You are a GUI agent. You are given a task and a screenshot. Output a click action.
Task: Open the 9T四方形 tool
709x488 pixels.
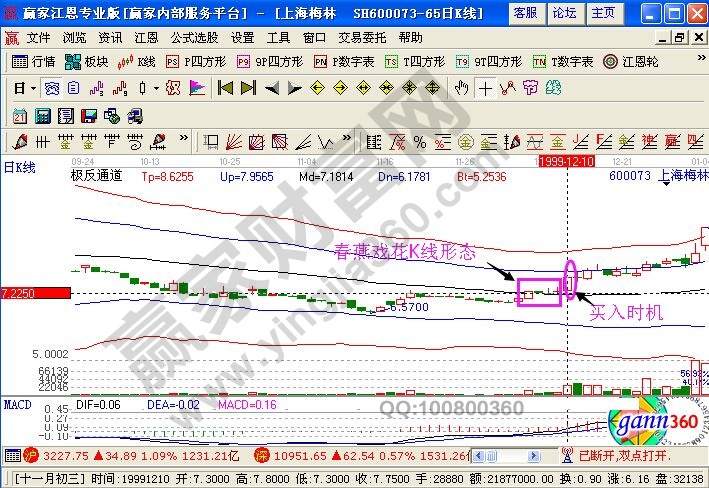point(489,62)
